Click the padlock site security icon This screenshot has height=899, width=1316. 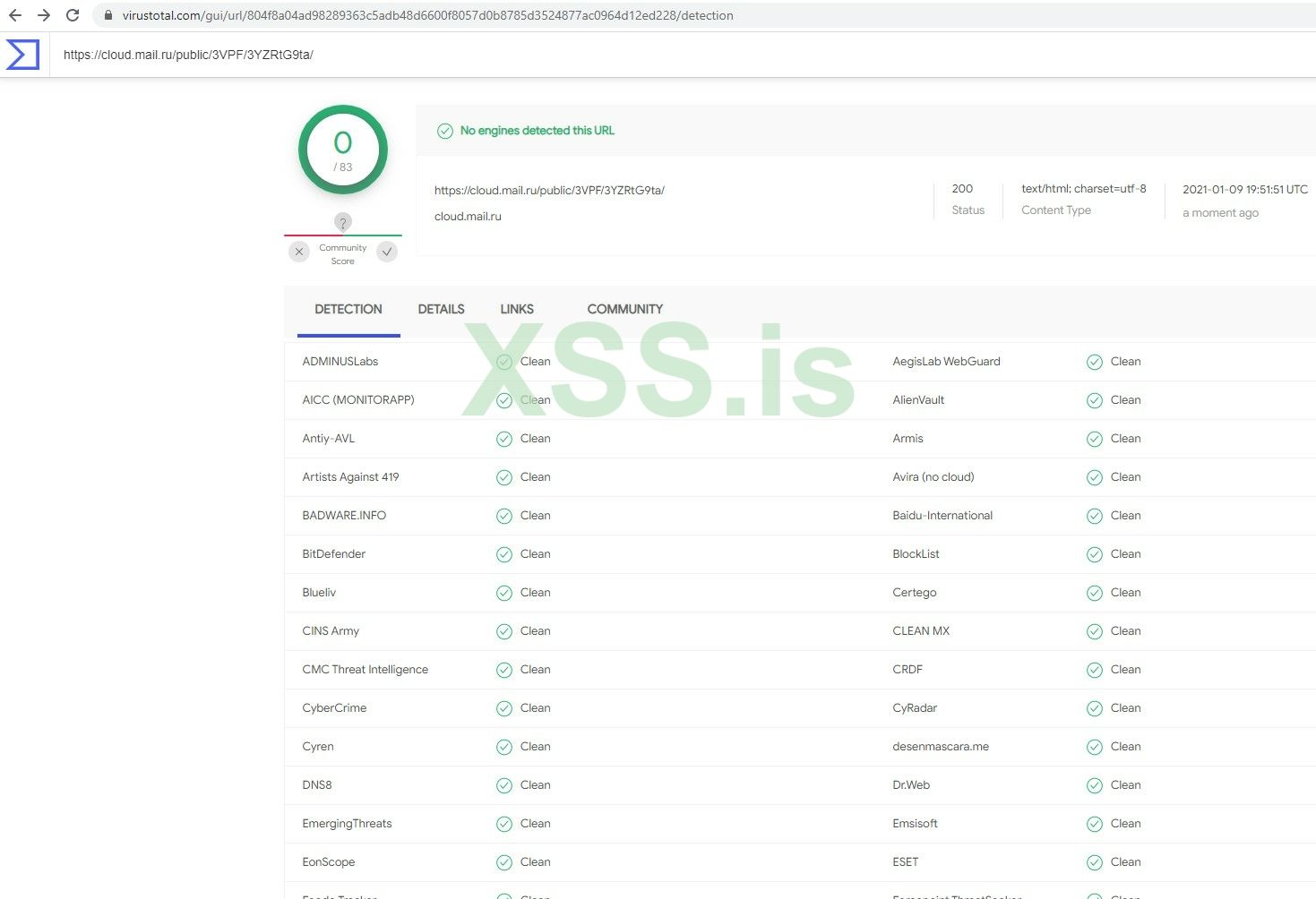click(108, 15)
